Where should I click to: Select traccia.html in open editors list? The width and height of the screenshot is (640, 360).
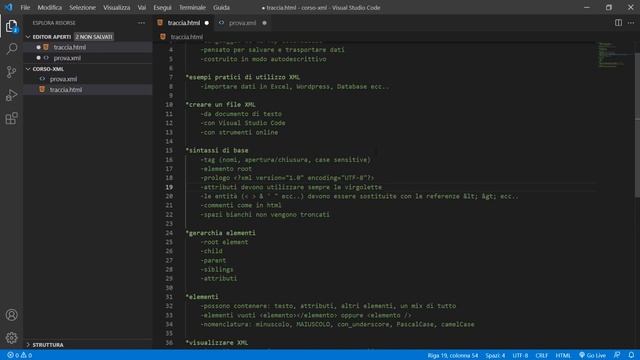[x=88, y=47]
